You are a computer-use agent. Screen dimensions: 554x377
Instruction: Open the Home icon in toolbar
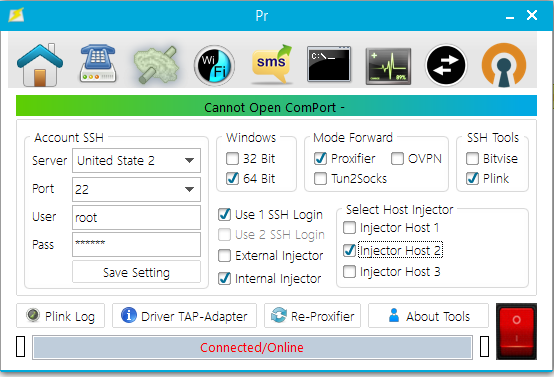[x=40, y=65]
